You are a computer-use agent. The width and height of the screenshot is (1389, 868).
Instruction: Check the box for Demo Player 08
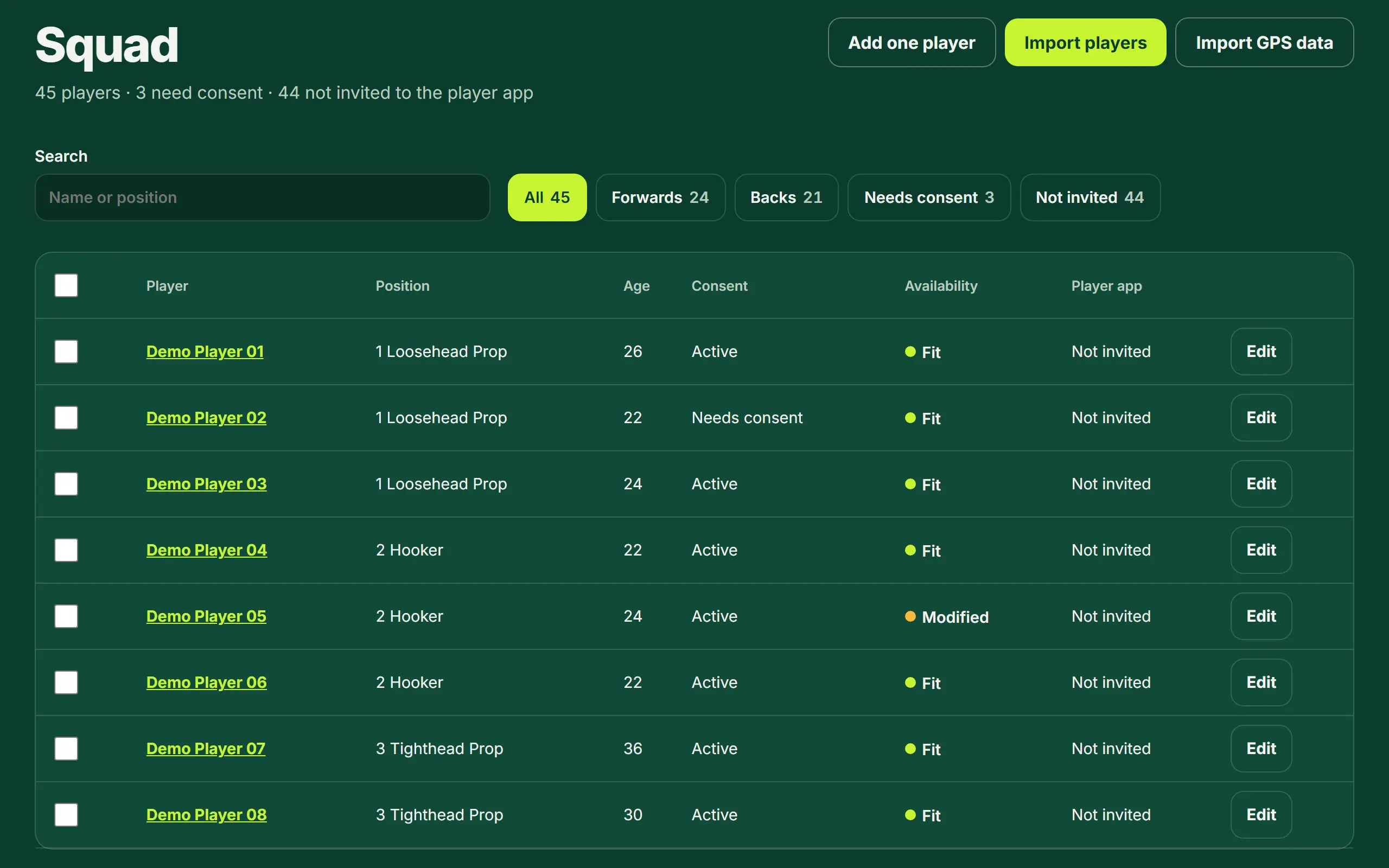pos(66,815)
